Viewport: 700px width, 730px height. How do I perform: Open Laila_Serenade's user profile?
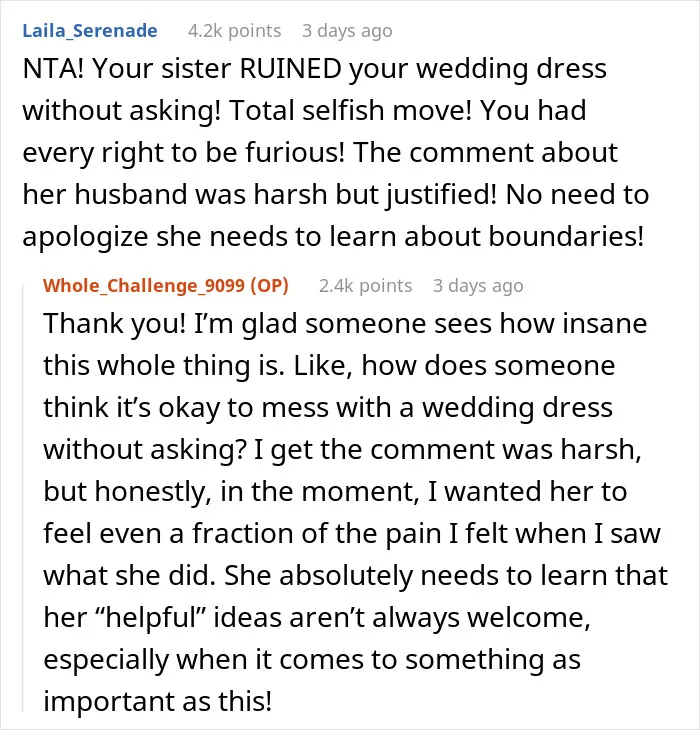[90, 31]
